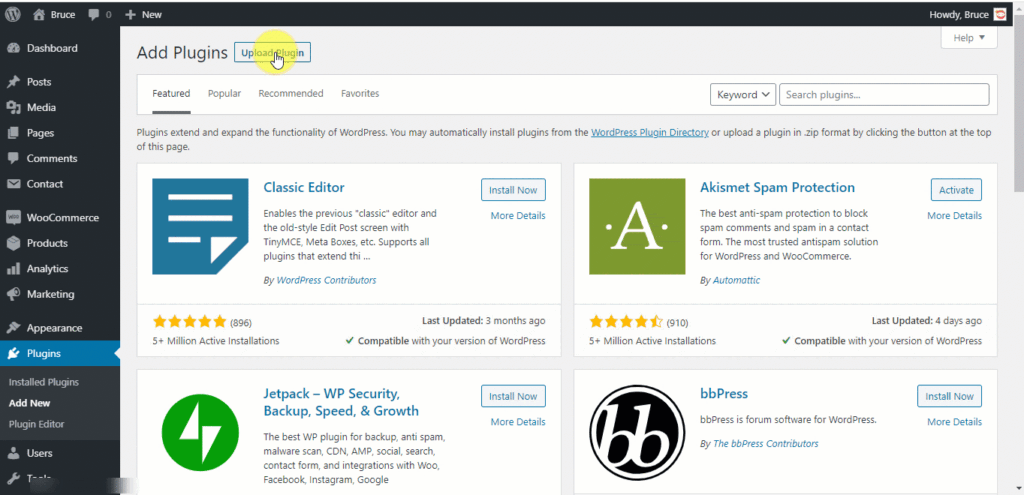The image size is (1024, 495).
Task: Open the WordPress Plugin Directory link
Action: [649, 132]
